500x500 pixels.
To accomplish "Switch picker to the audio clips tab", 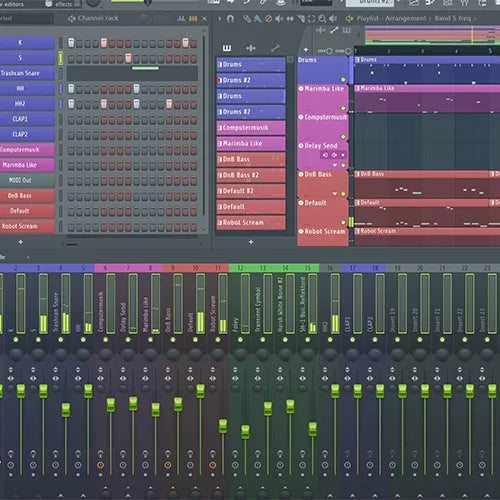I will (251, 49).
